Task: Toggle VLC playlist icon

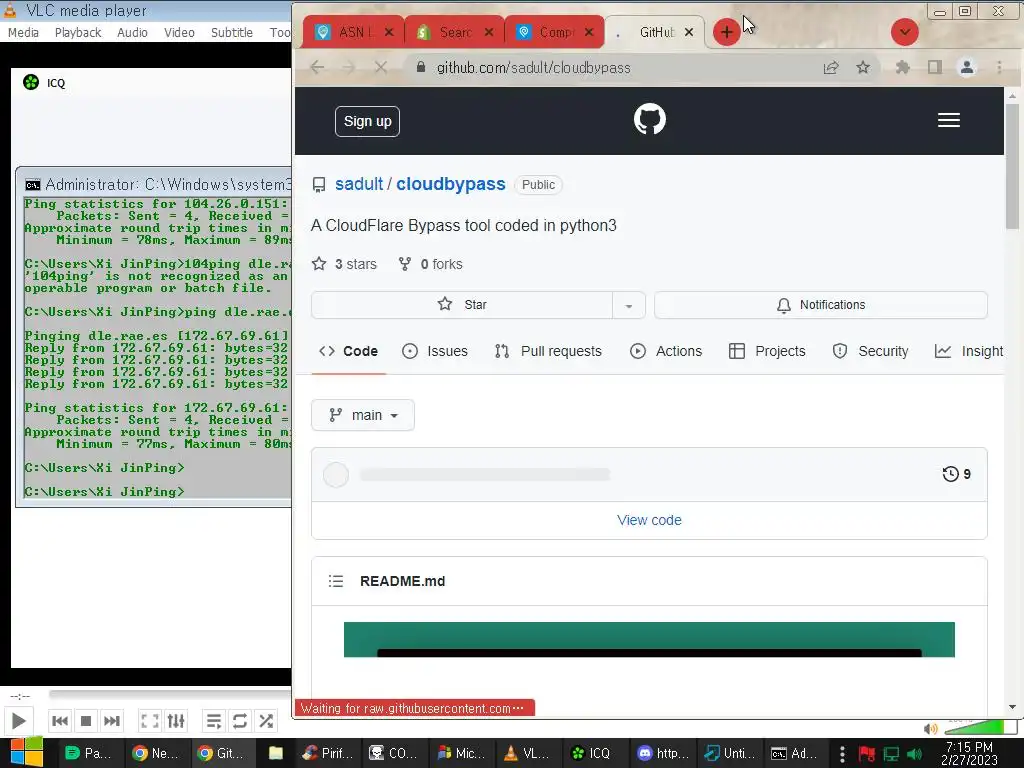Action: point(214,721)
